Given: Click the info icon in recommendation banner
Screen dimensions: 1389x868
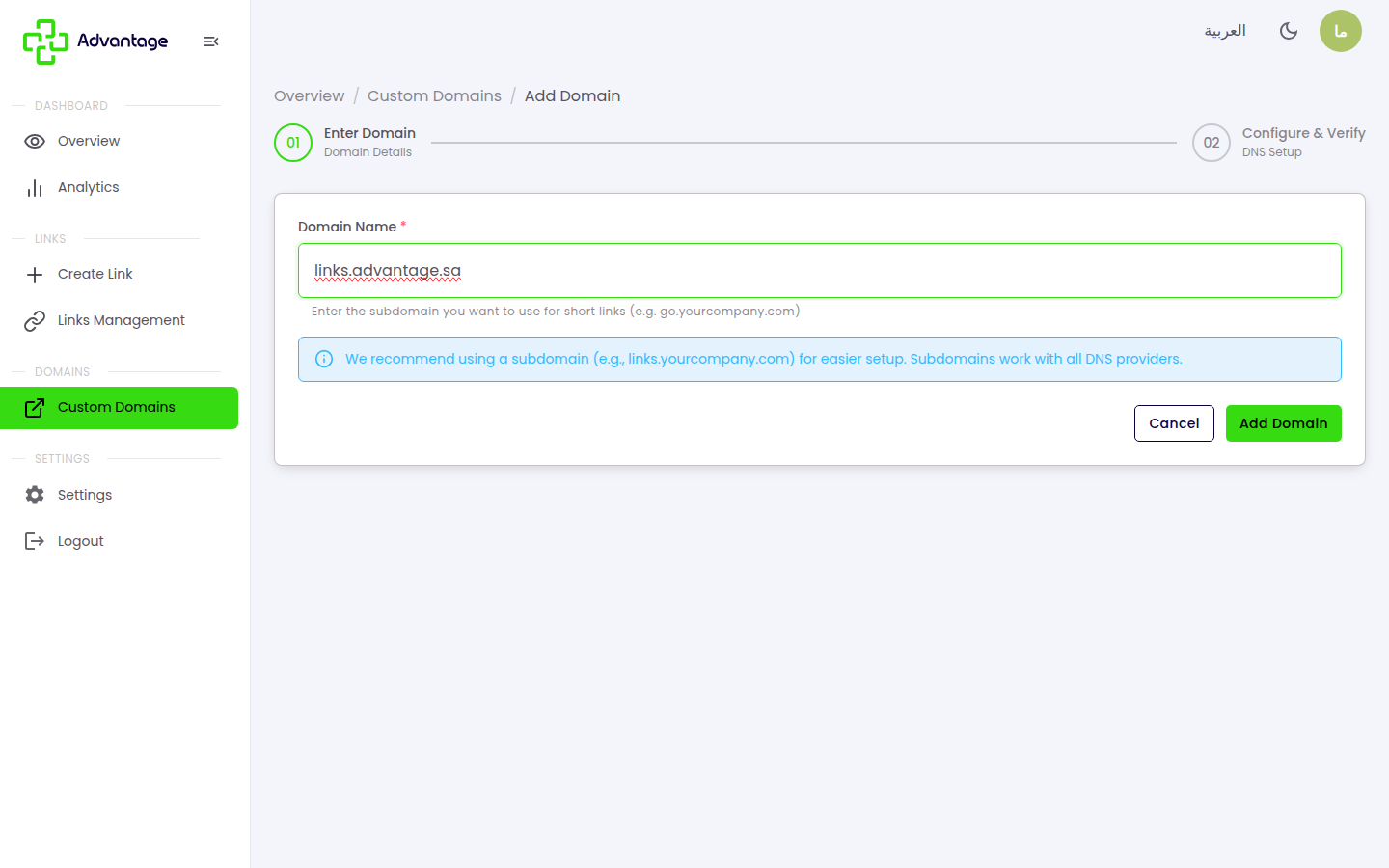Looking at the screenshot, I should (x=324, y=359).
